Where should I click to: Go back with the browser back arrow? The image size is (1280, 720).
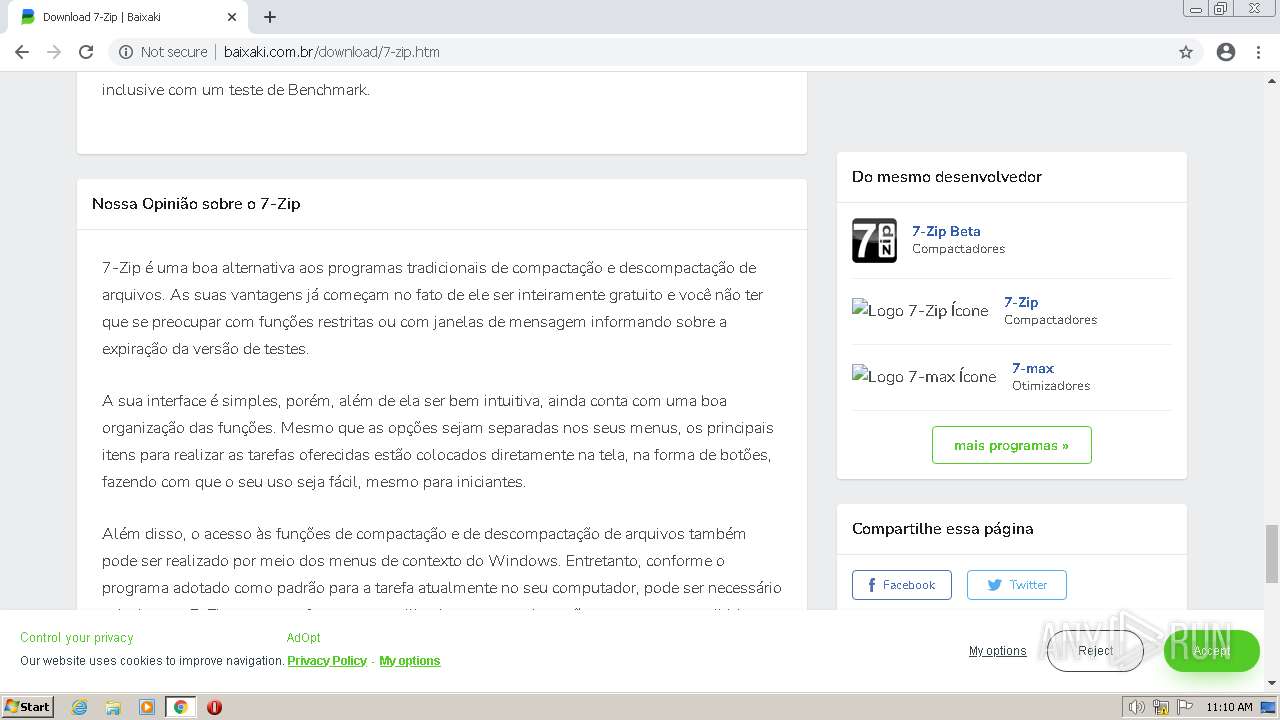coord(22,52)
